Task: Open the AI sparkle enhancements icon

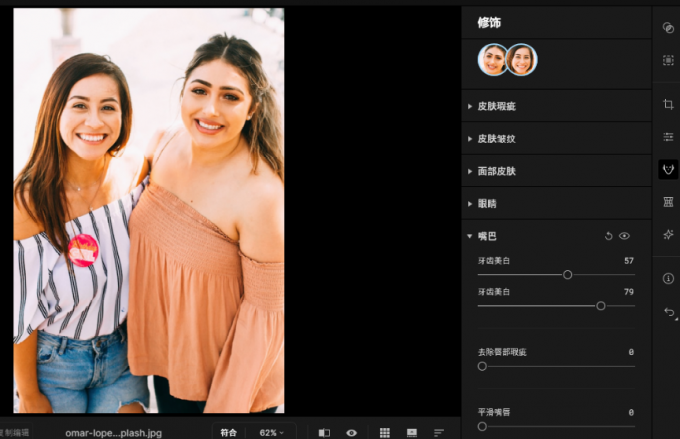Action: 668,235
